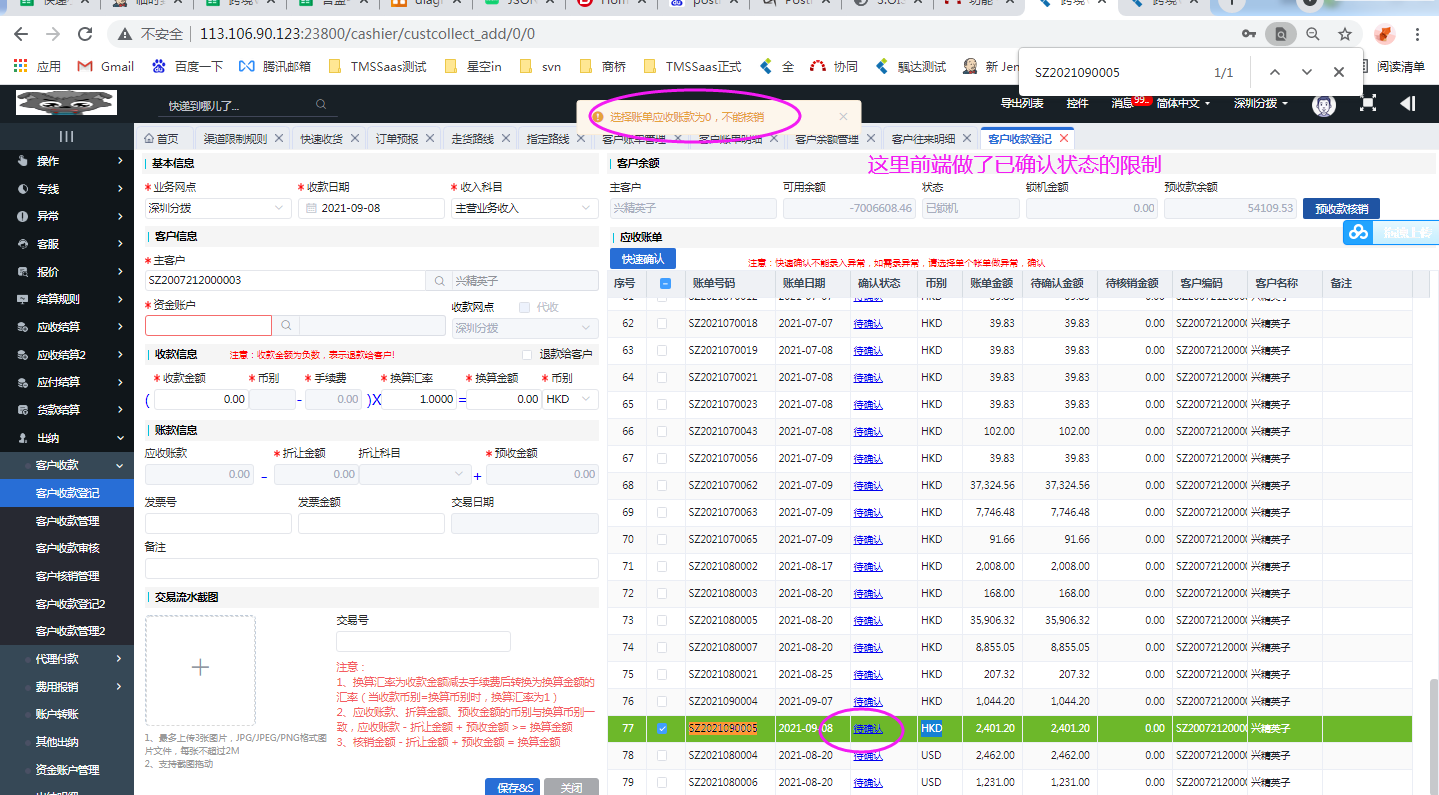Click the plus icon to upload a transaction screenshot
Viewport: 1439px width, 795px height.
pyautogui.click(x=200, y=668)
